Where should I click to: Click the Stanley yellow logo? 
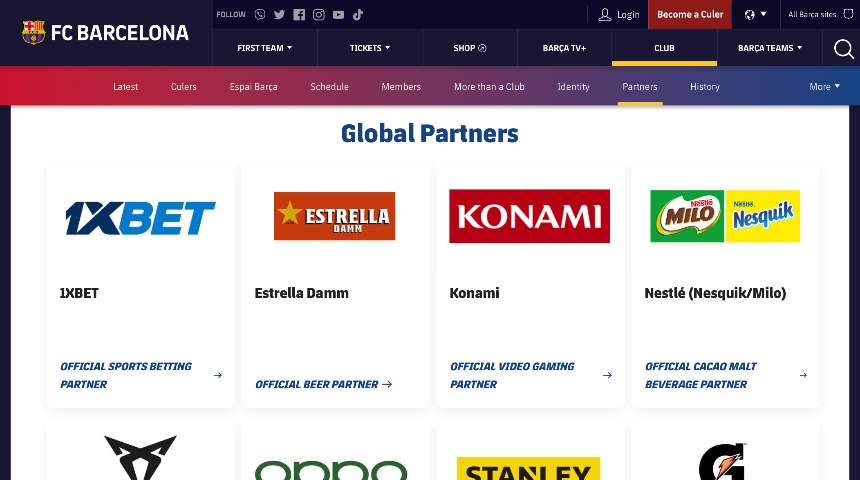(528, 468)
